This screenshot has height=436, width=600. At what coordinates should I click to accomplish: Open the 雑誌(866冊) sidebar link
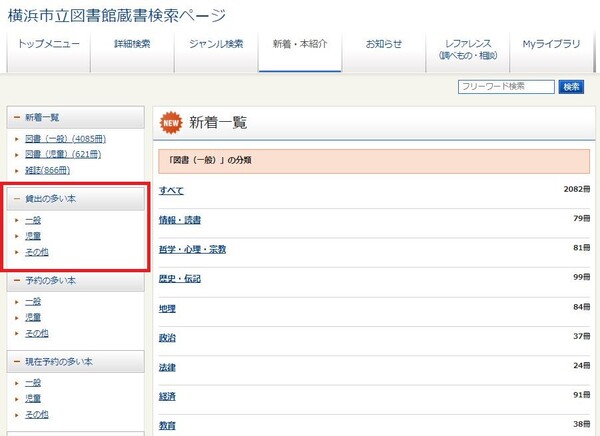47,170
